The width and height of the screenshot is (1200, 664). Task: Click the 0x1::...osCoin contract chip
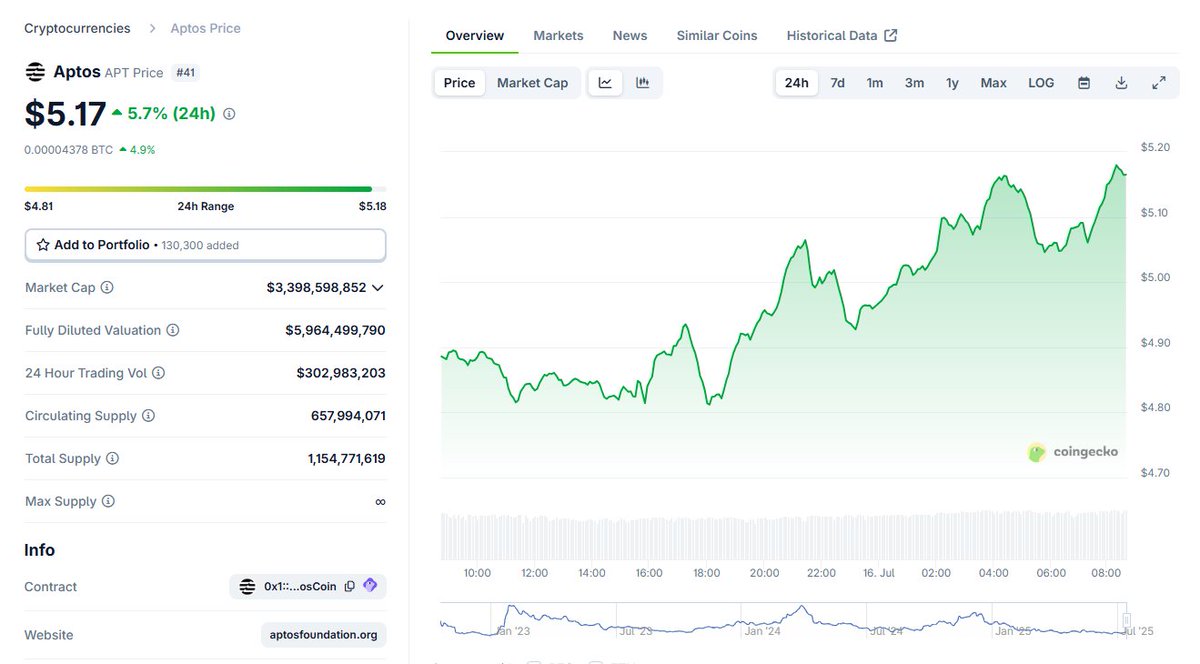[308, 587]
